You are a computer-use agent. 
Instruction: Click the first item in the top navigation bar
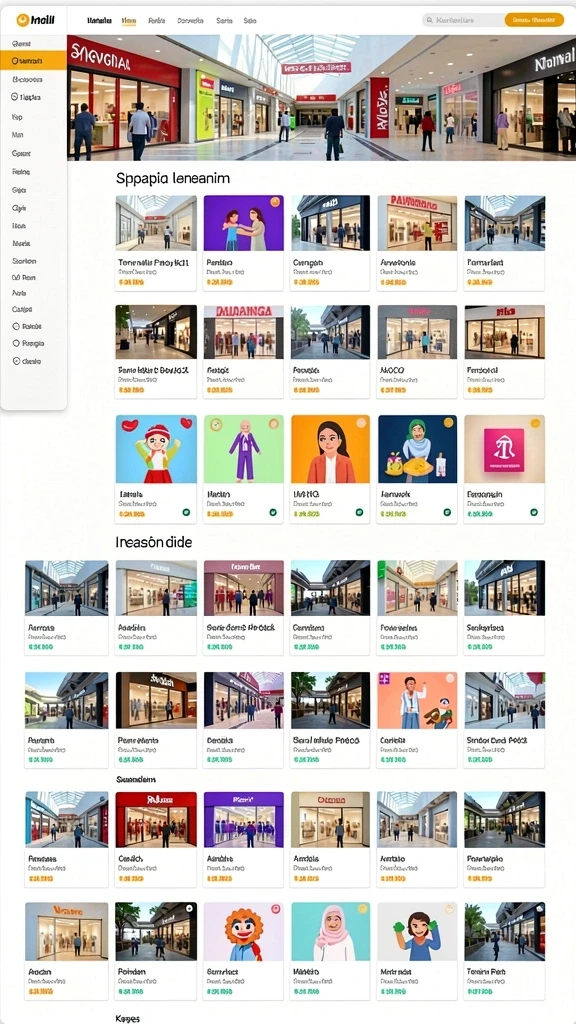(99, 21)
